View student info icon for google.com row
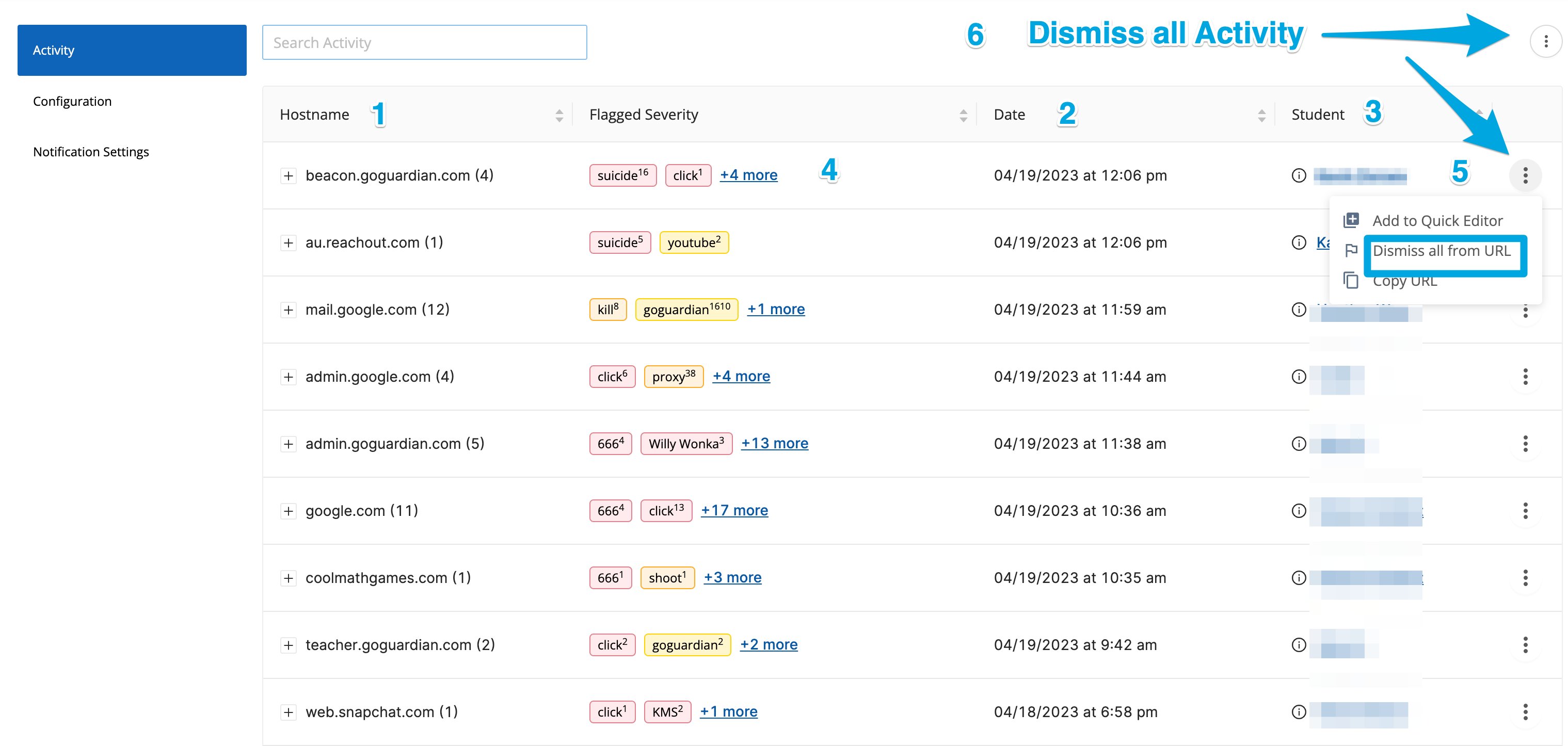1568x746 pixels. coord(1299,511)
